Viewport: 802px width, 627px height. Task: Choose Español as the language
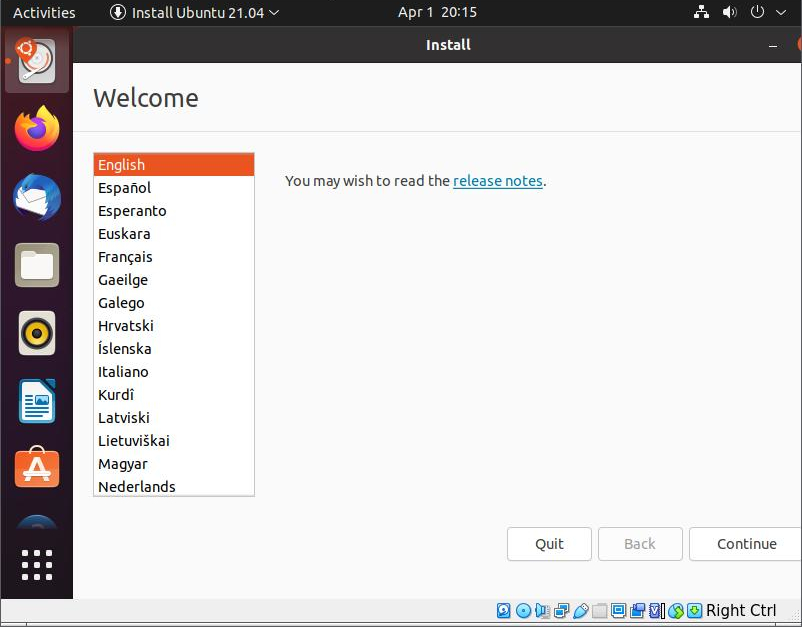(x=124, y=188)
